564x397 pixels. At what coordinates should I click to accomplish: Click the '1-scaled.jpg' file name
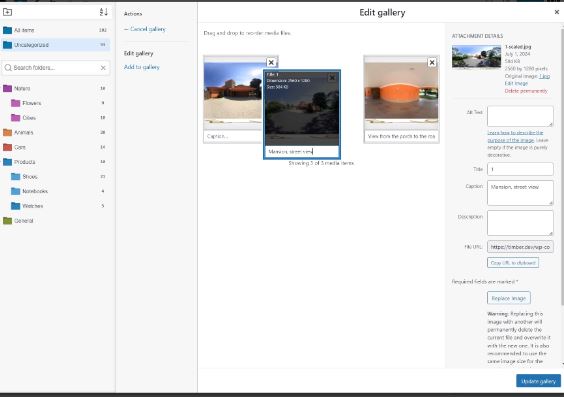point(518,47)
